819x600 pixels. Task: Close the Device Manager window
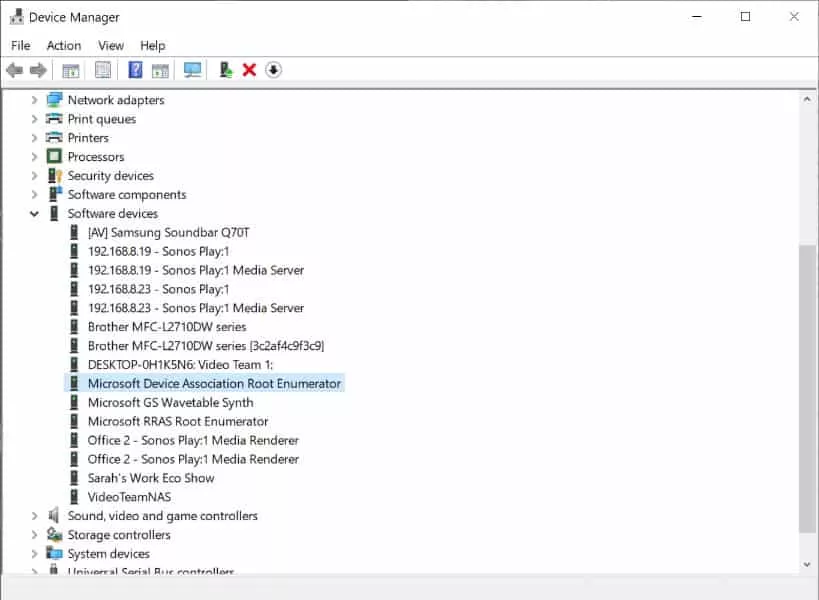(x=794, y=17)
